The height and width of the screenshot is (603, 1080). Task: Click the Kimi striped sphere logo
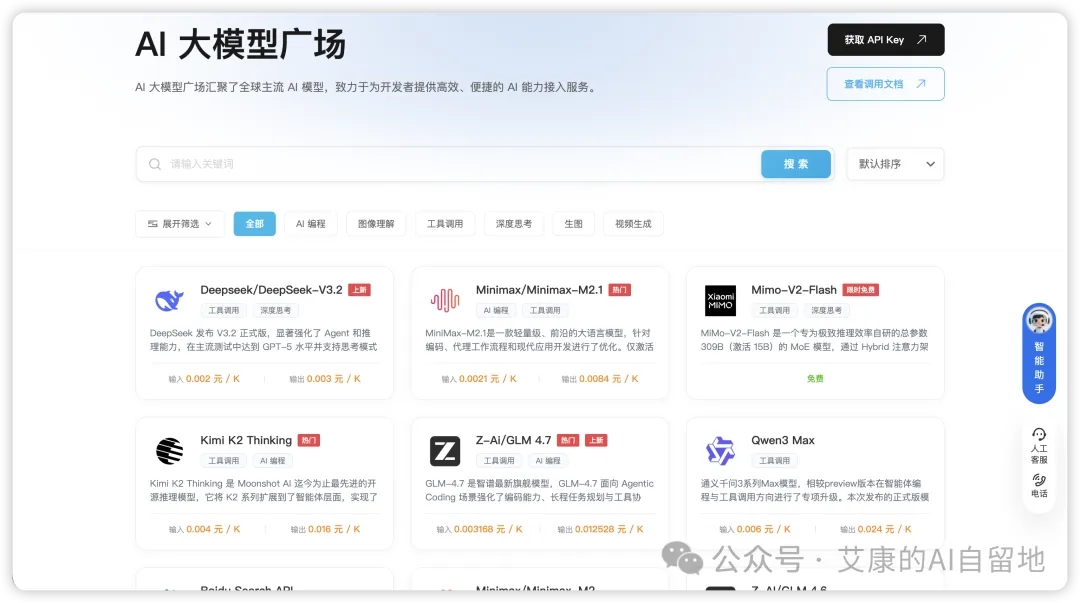coord(169,451)
